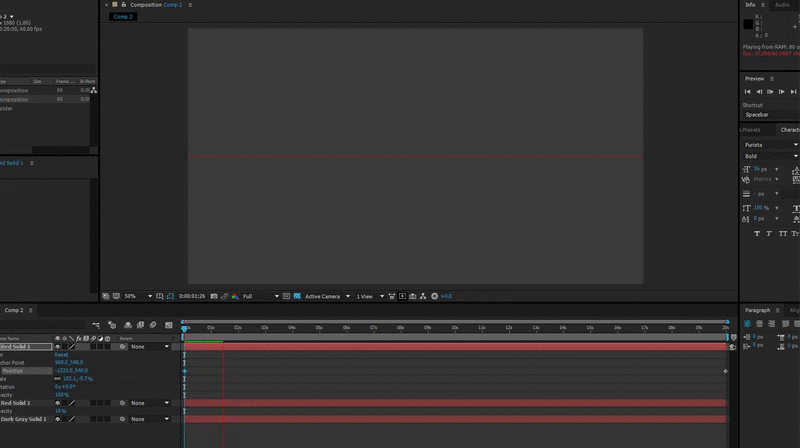Open the composition flowchart icon in viewer
Image resolution: width=800 pixels, height=448 pixels.
[423, 296]
